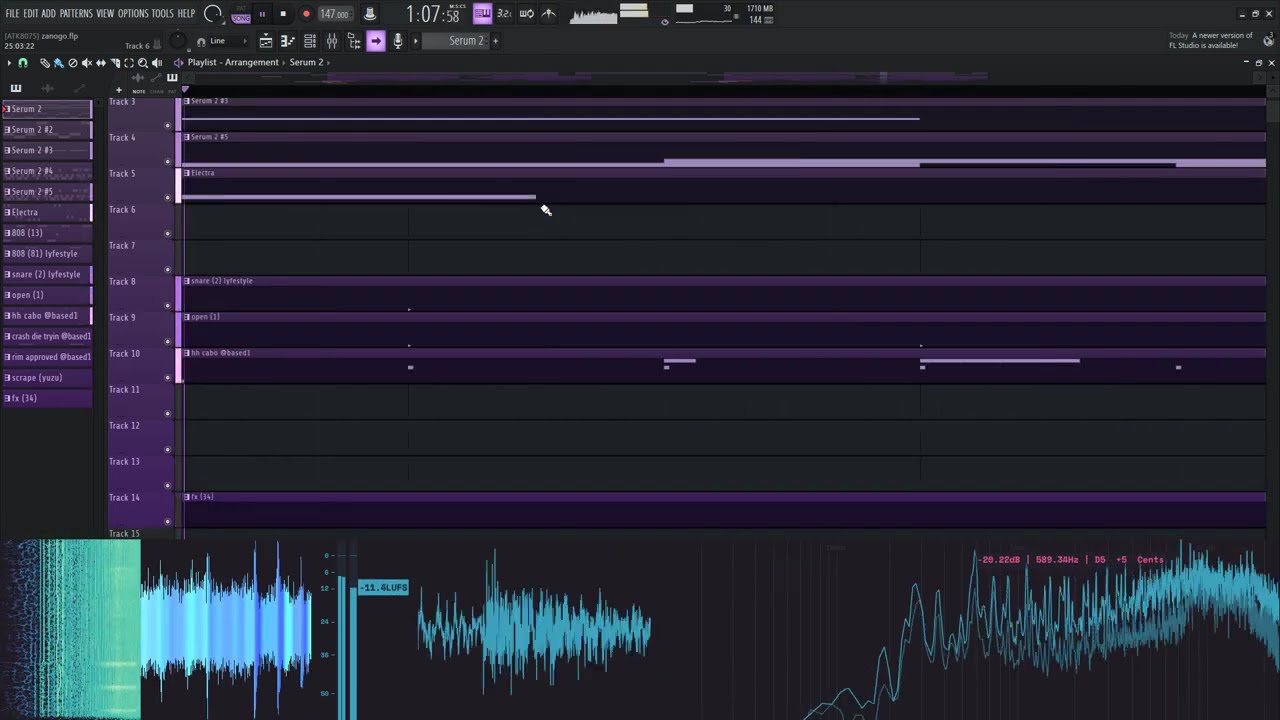Image resolution: width=1280 pixels, height=720 pixels.
Task: Select the Delete tool
Action: pyautogui.click(x=72, y=63)
